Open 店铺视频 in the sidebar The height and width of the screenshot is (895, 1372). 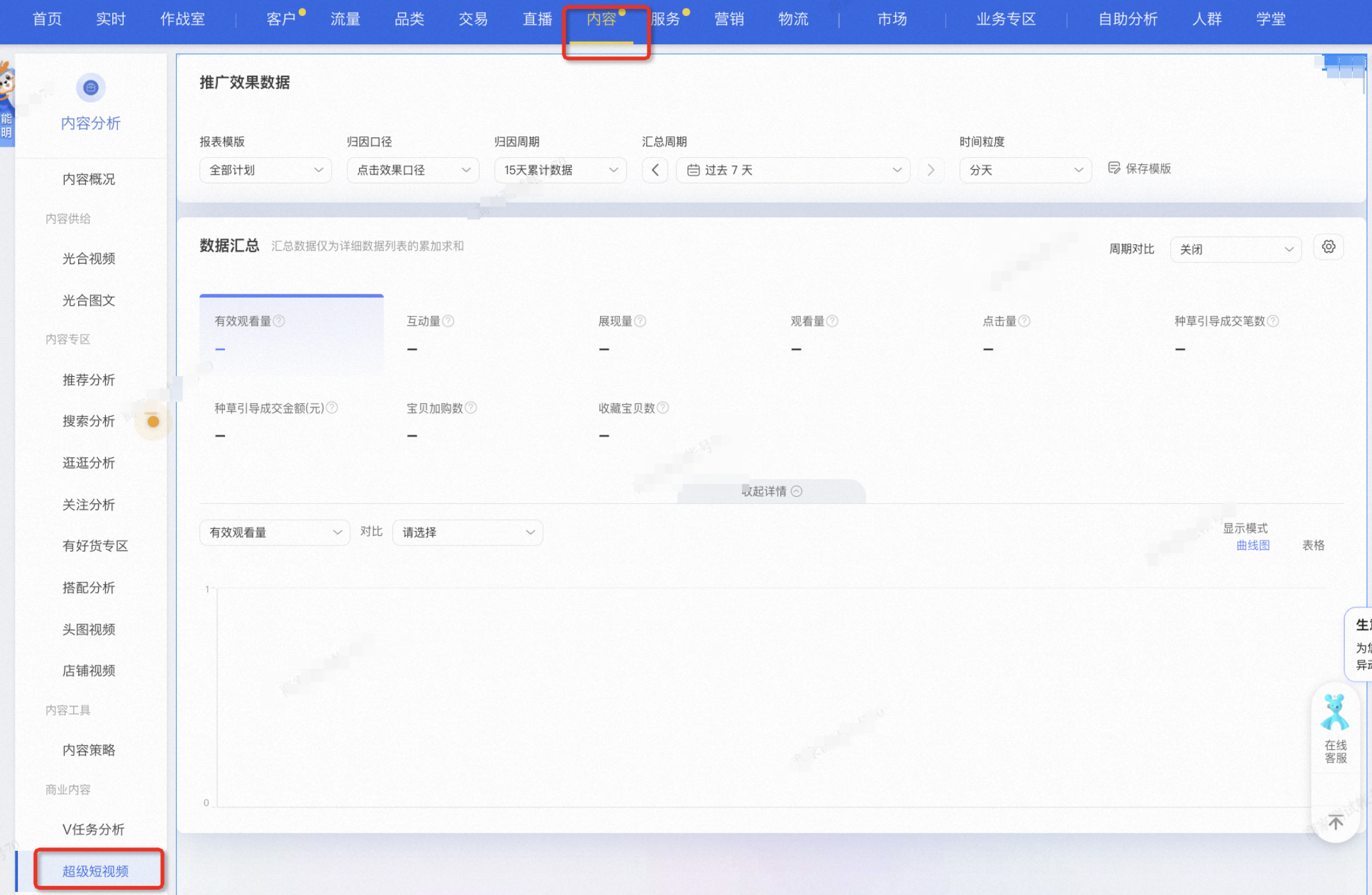pos(89,671)
